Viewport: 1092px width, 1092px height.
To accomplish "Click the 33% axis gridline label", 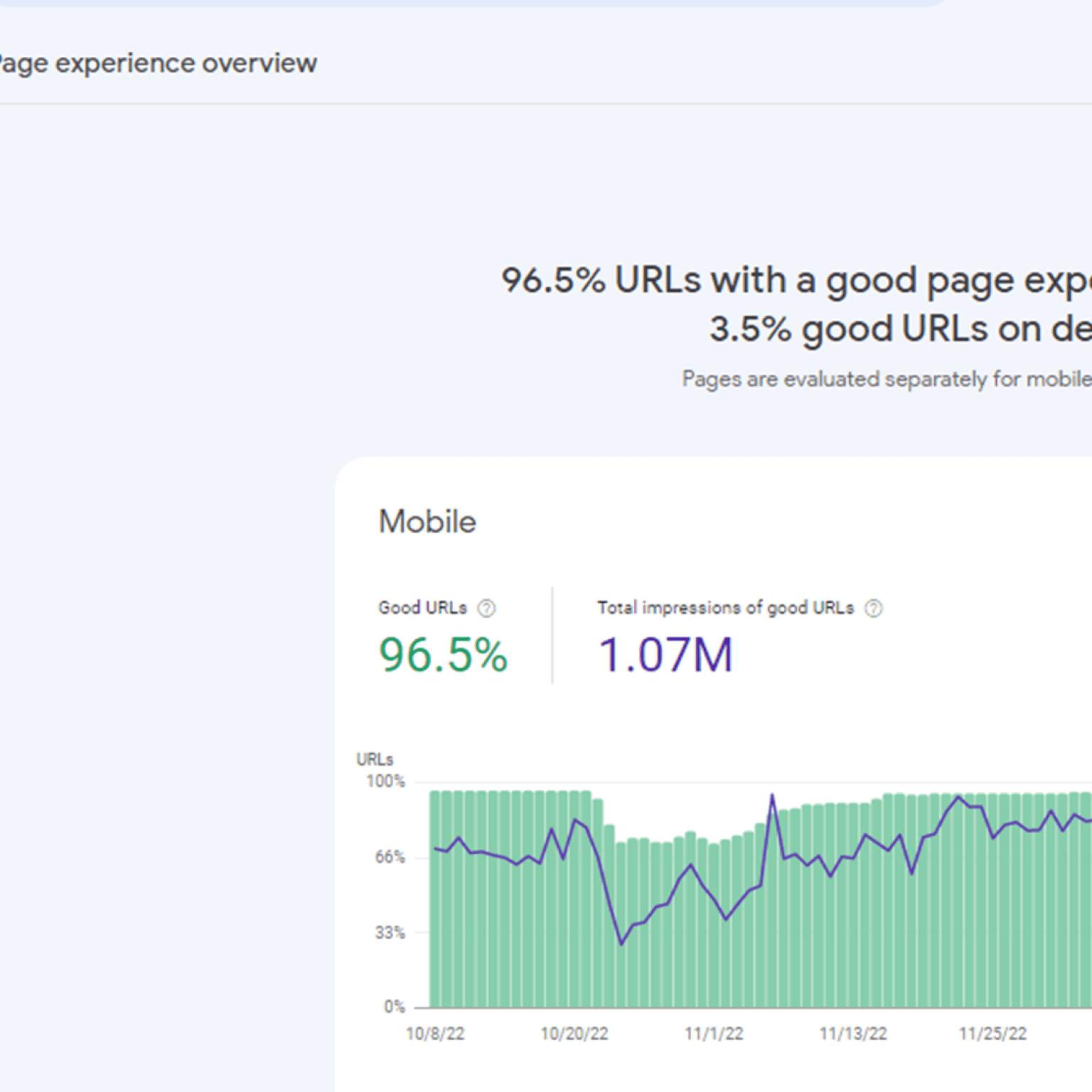I will tap(390, 933).
